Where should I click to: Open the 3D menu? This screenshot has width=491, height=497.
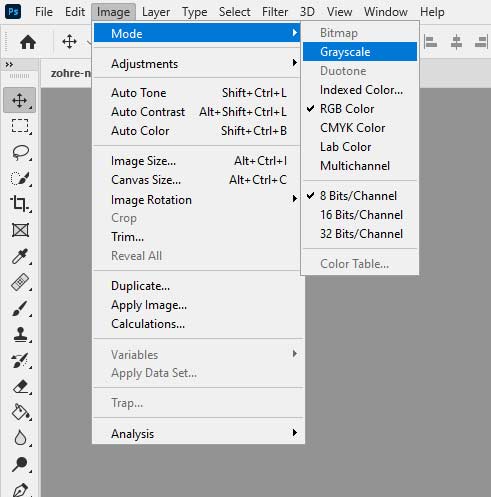tap(307, 12)
